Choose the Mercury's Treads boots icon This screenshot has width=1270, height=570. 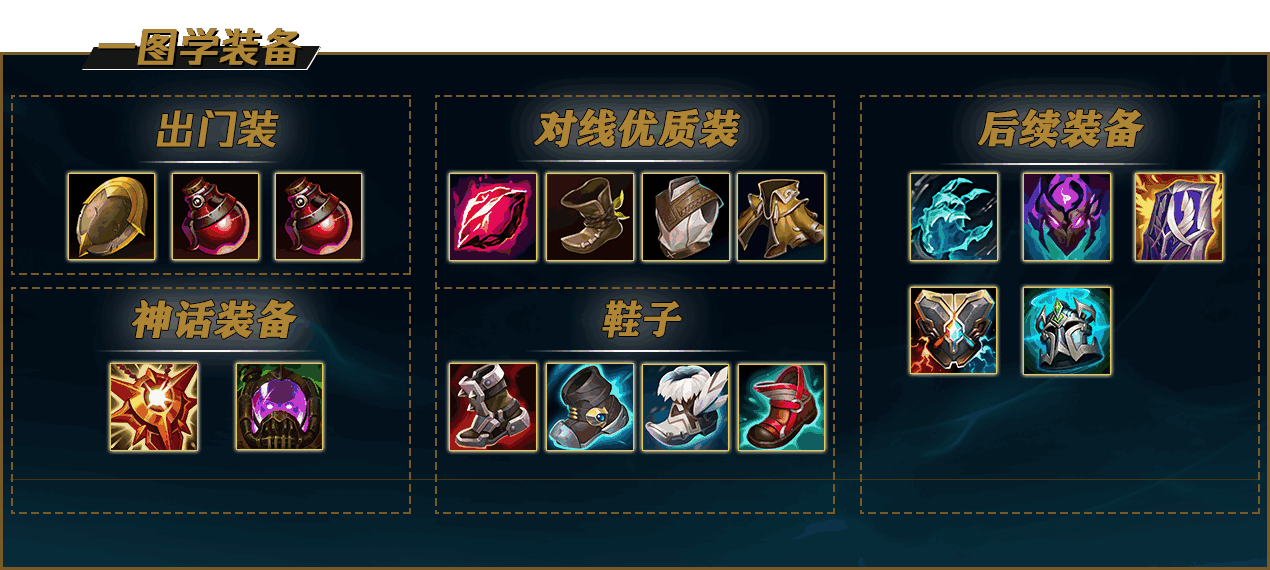coord(590,407)
